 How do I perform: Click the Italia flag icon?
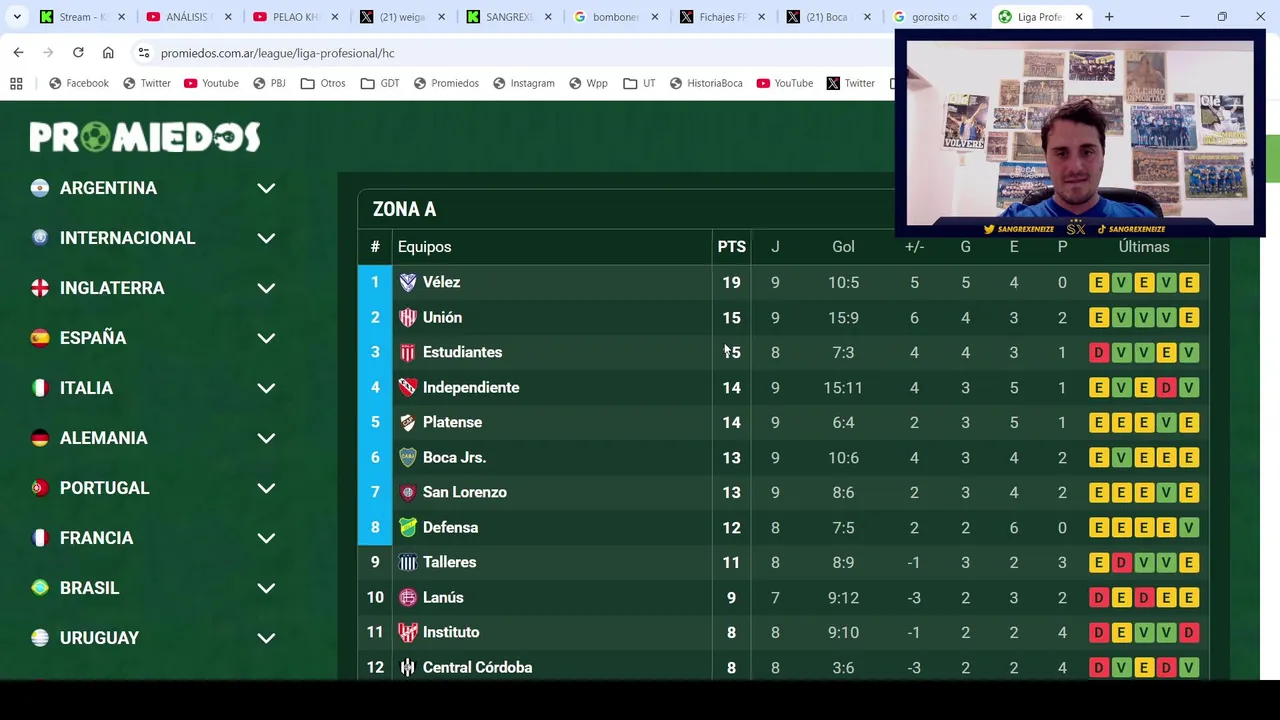pyautogui.click(x=40, y=388)
